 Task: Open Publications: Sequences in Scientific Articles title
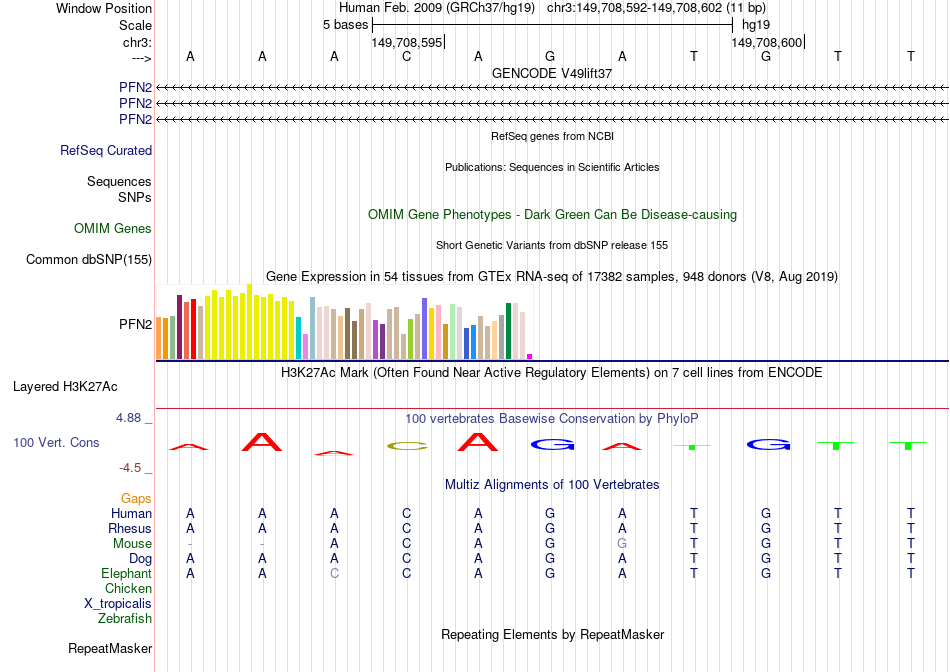[552, 167]
